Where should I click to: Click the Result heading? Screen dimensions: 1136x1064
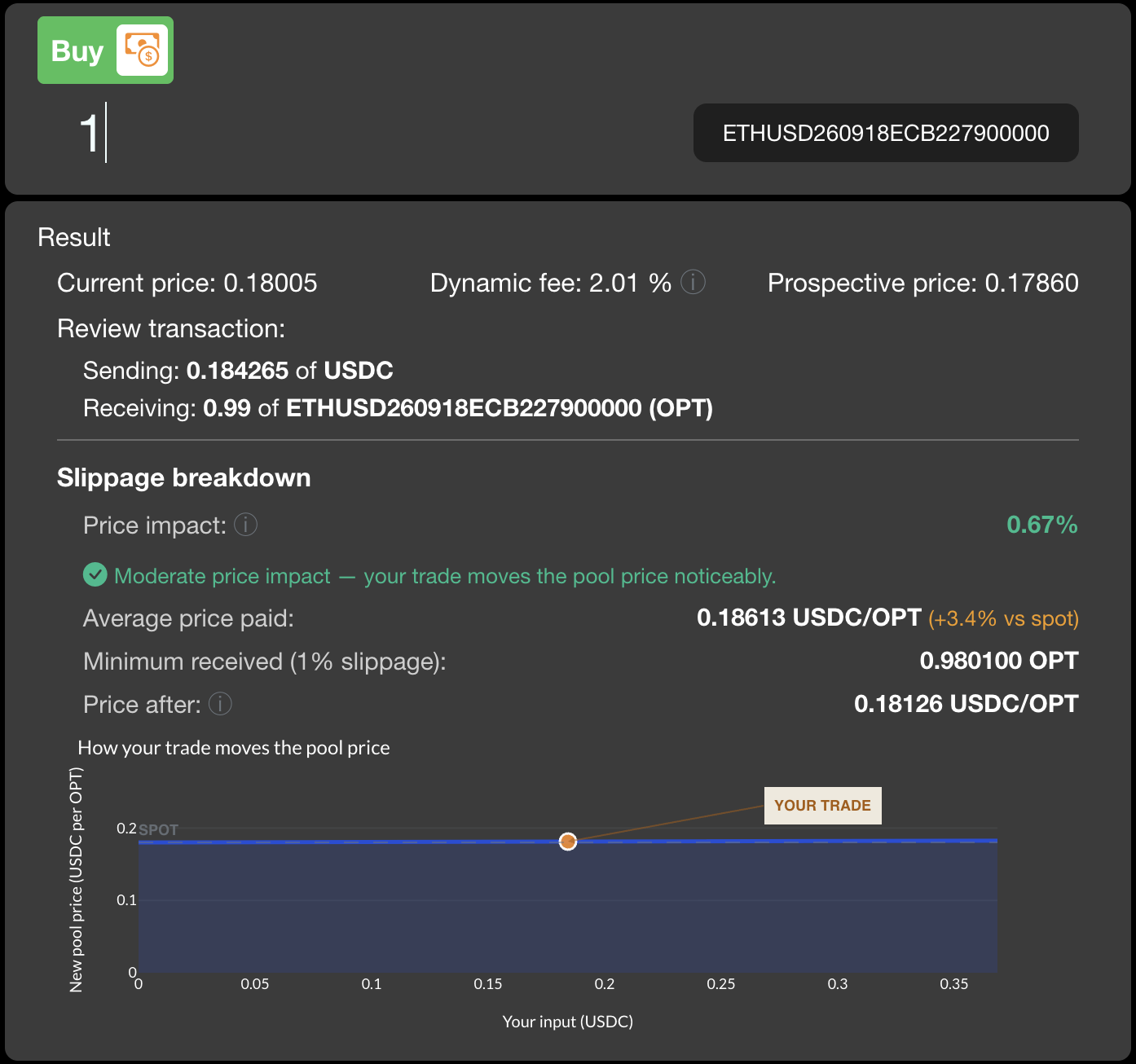tap(74, 237)
